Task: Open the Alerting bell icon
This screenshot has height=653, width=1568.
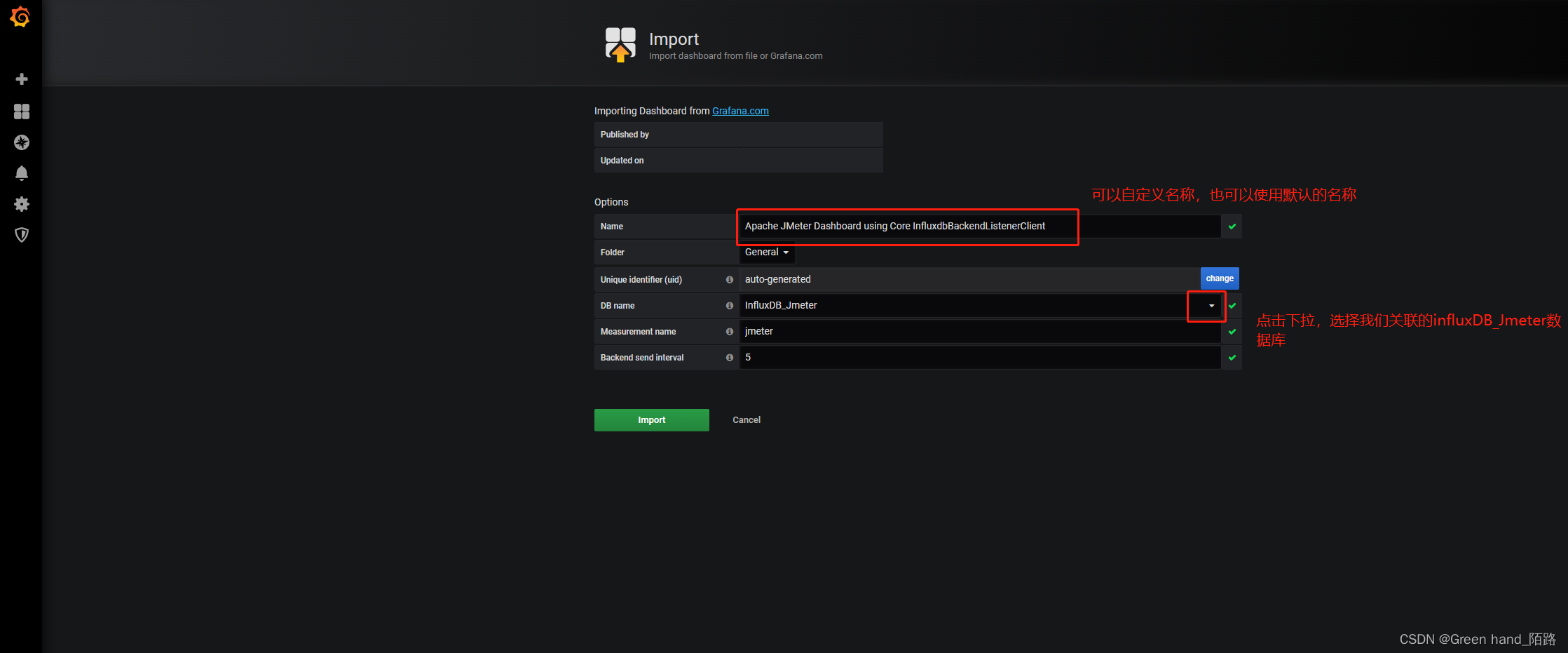Action: 22,173
